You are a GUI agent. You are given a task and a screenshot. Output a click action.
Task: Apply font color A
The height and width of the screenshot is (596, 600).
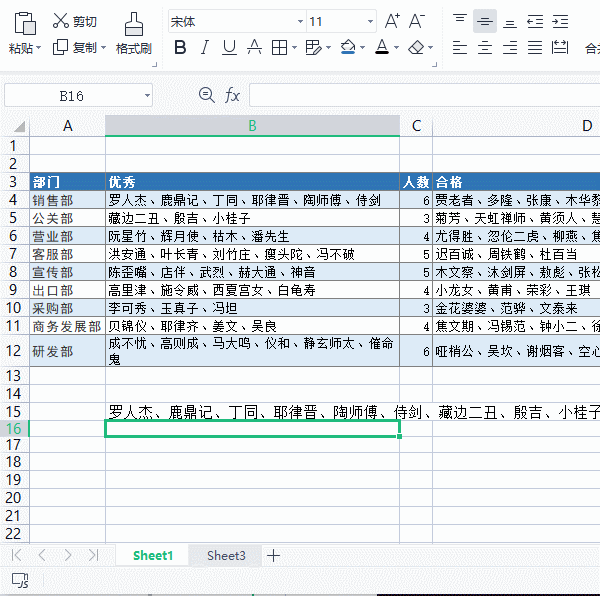pos(382,47)
